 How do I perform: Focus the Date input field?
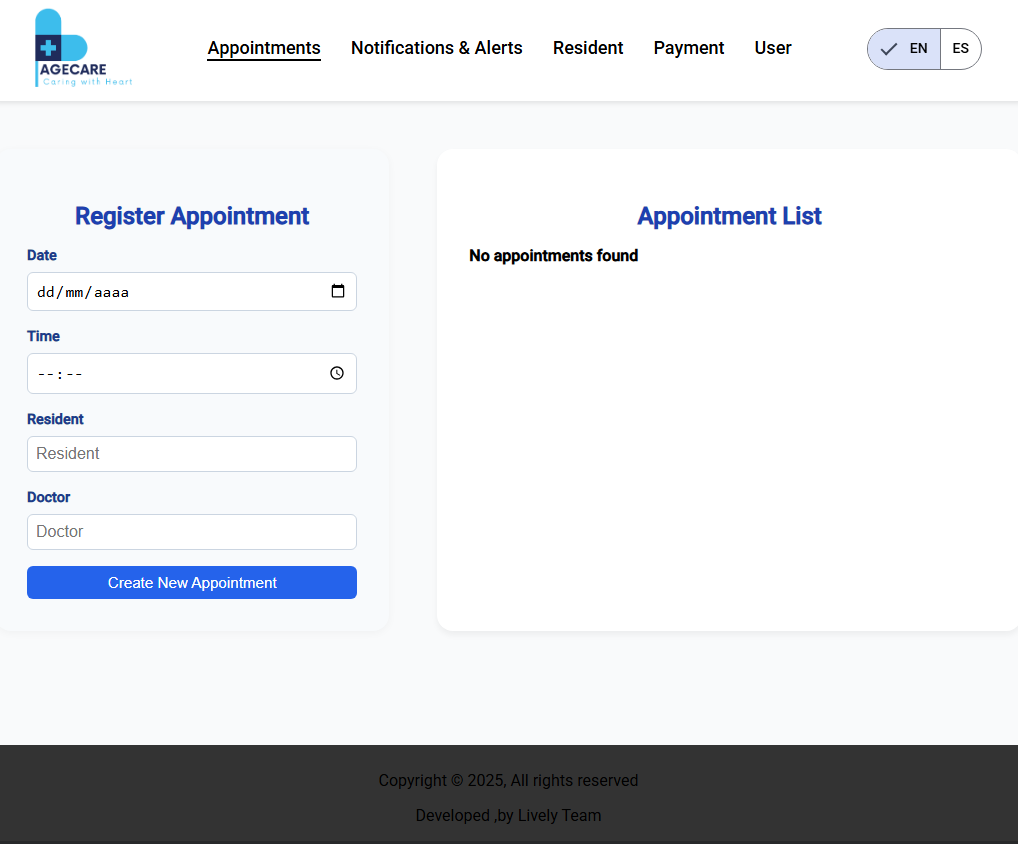pyautogui.click(x=192, y=292)
